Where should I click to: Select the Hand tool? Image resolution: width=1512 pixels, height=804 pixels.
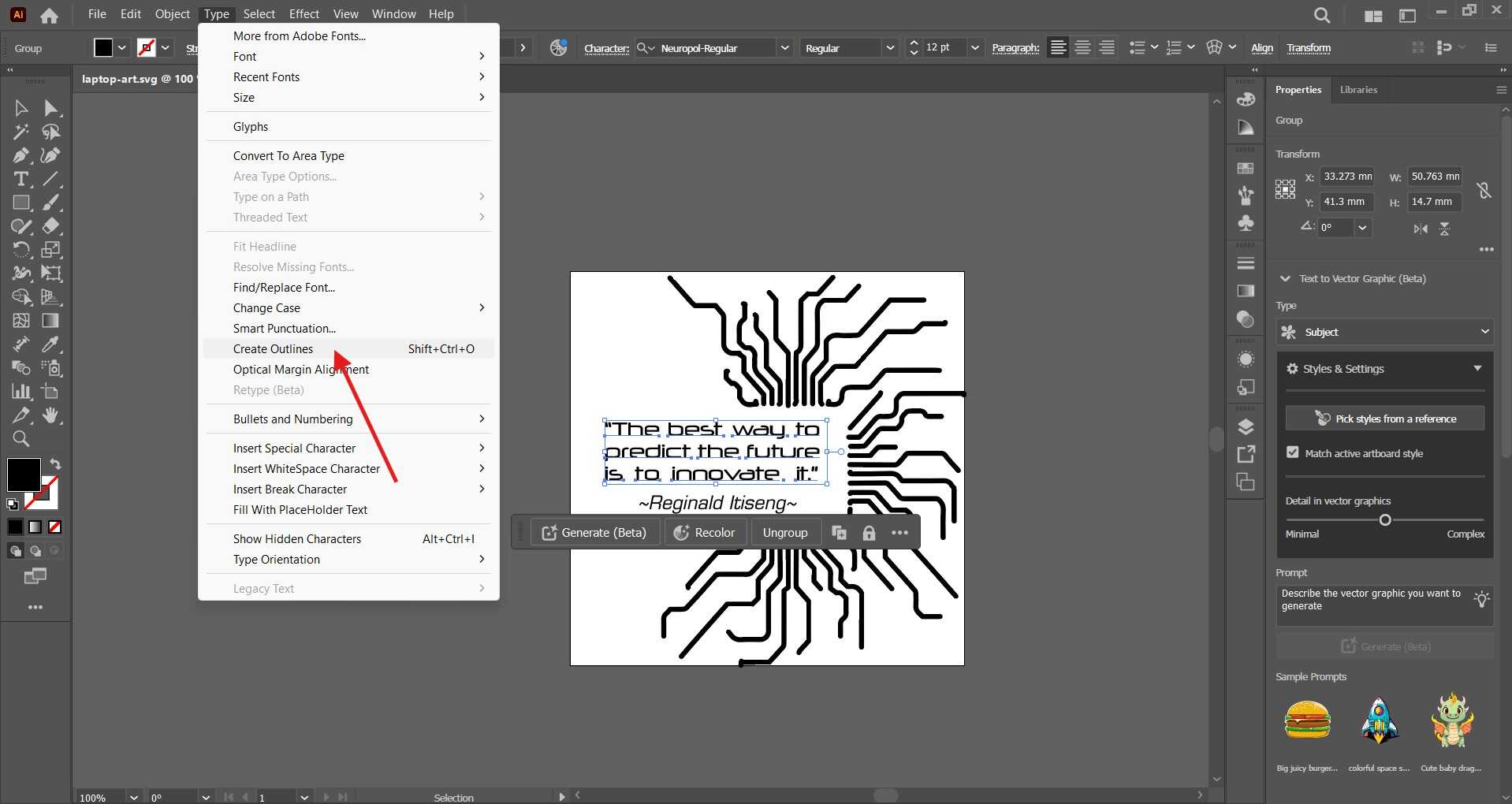pyautogui.click(x=51, y=415)
